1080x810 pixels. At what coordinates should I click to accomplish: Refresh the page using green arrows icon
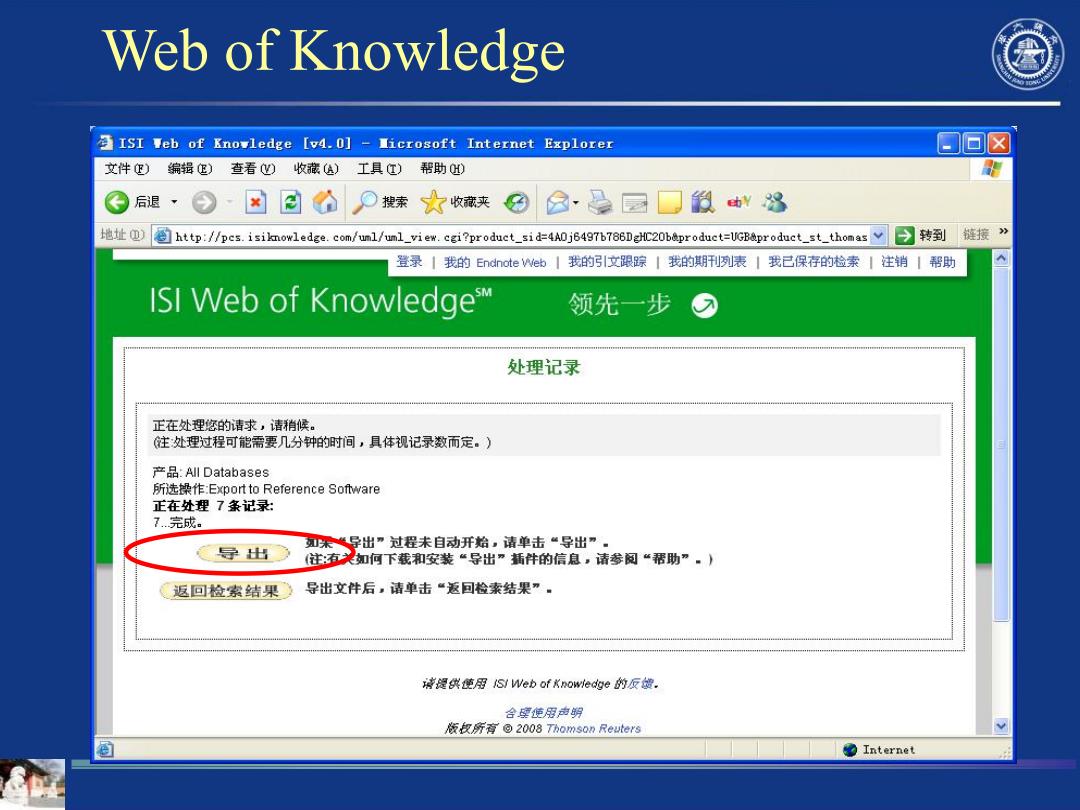coord(291,202)
